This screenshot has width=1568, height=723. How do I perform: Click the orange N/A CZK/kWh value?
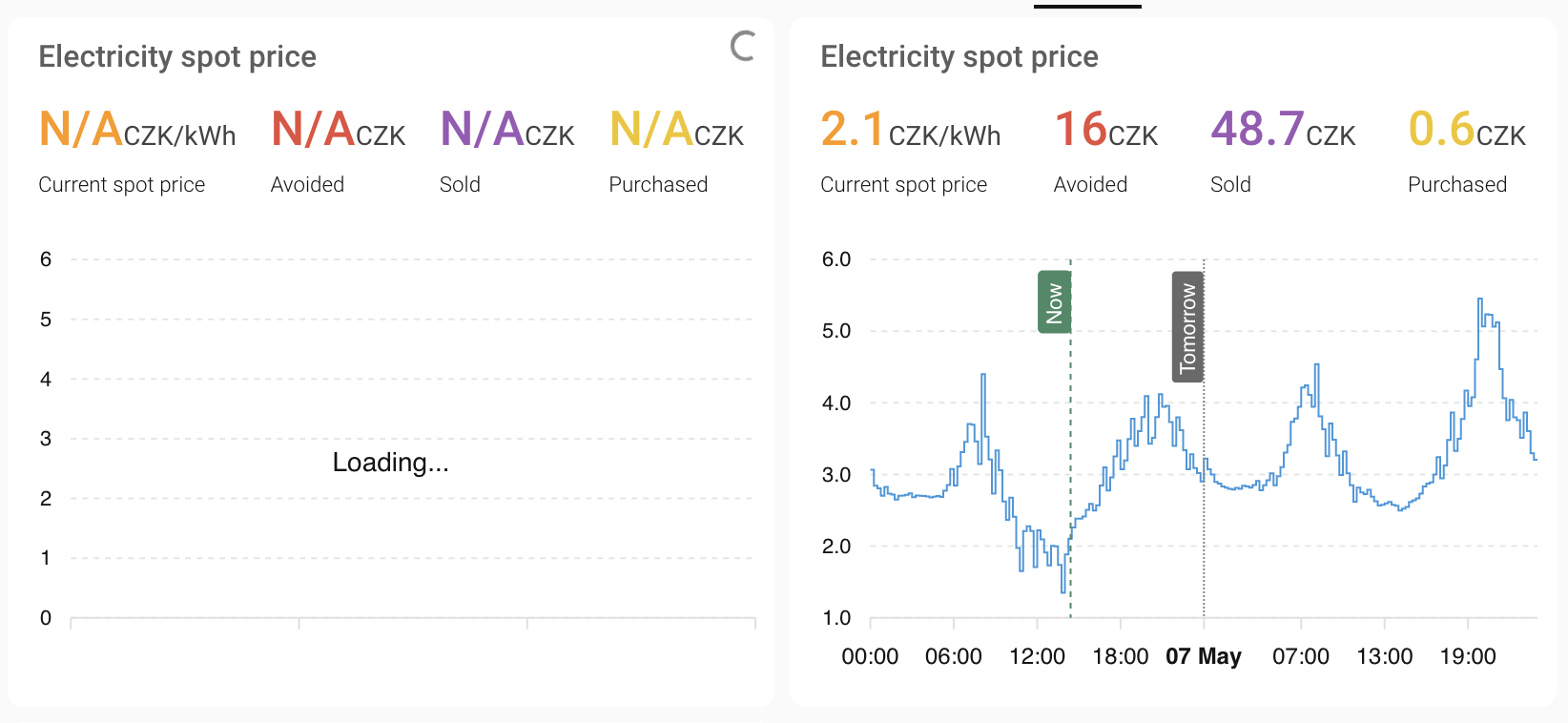(137, 130)
